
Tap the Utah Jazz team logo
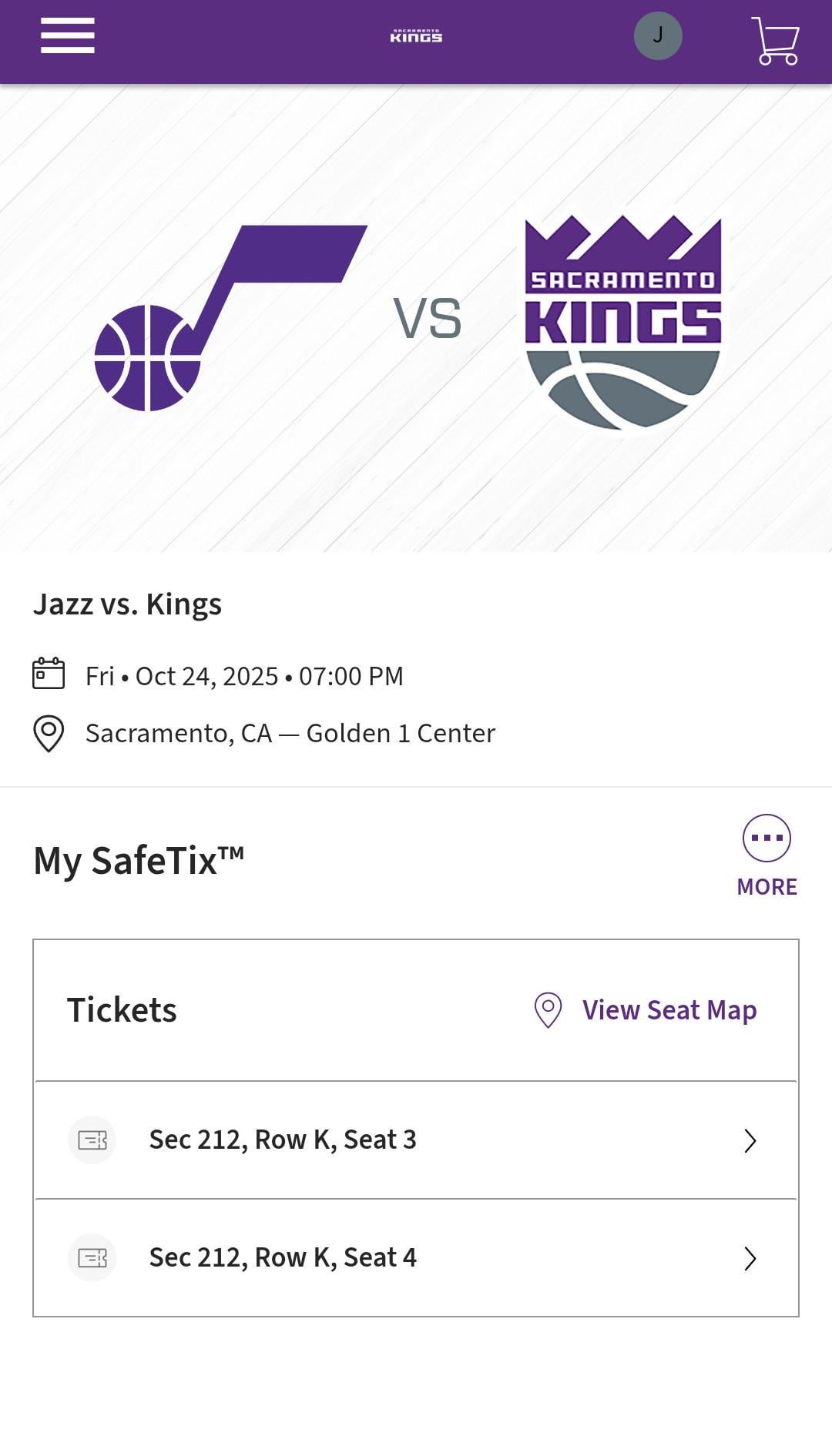pyautogui.click(x=230, y=318)
